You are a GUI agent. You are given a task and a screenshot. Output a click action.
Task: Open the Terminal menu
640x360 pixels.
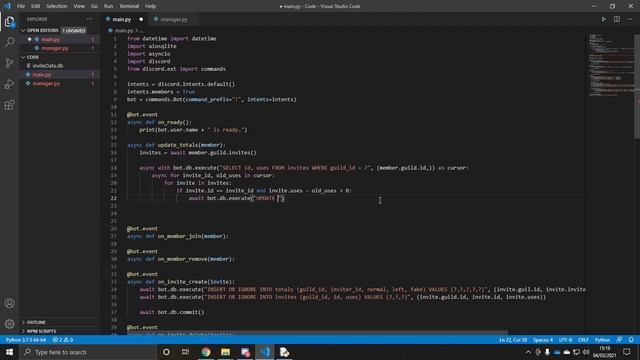pyautogui.click(x=129, y=6)
